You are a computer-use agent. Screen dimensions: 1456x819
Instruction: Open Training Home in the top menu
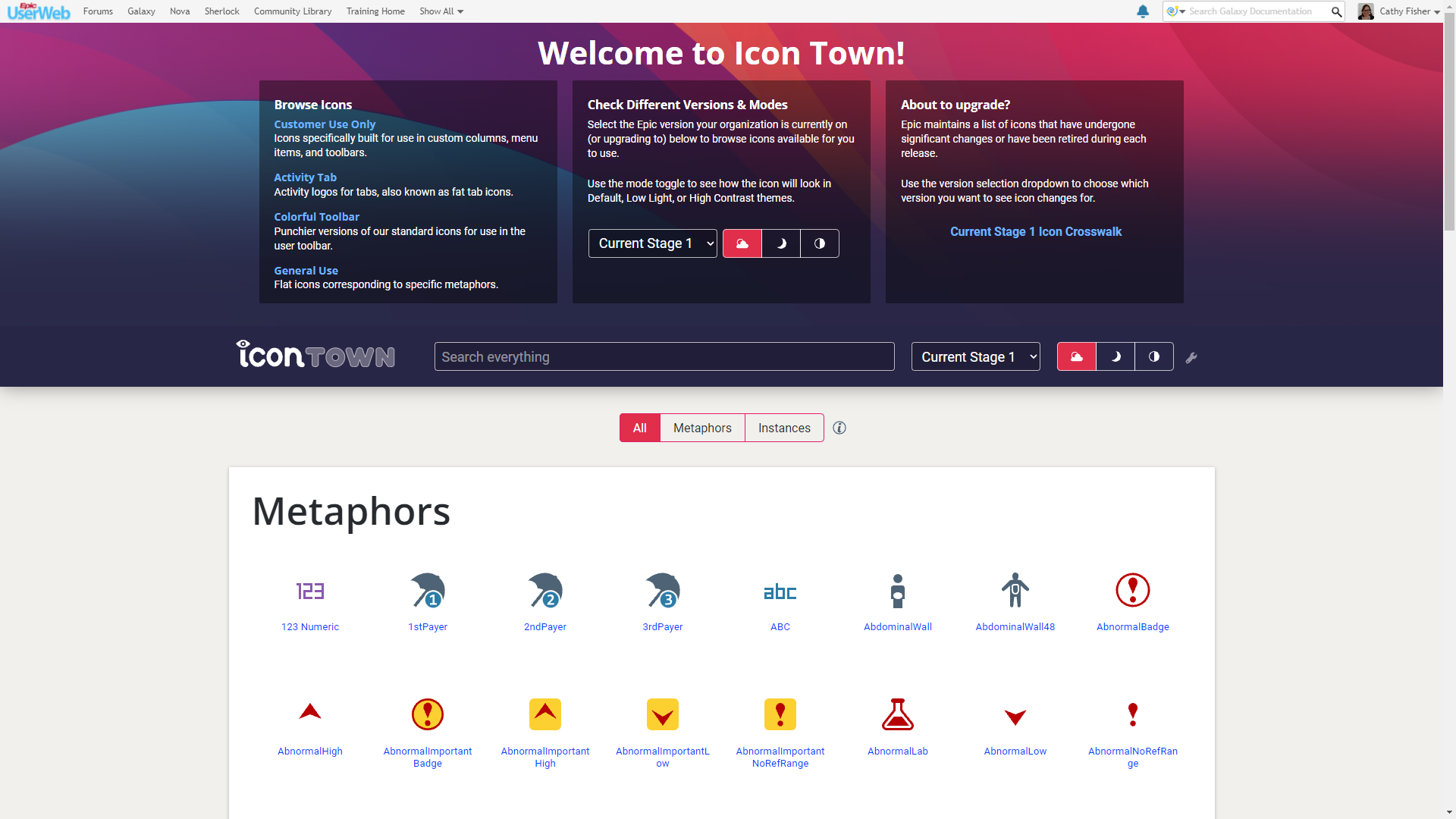[x=375, y=11]
